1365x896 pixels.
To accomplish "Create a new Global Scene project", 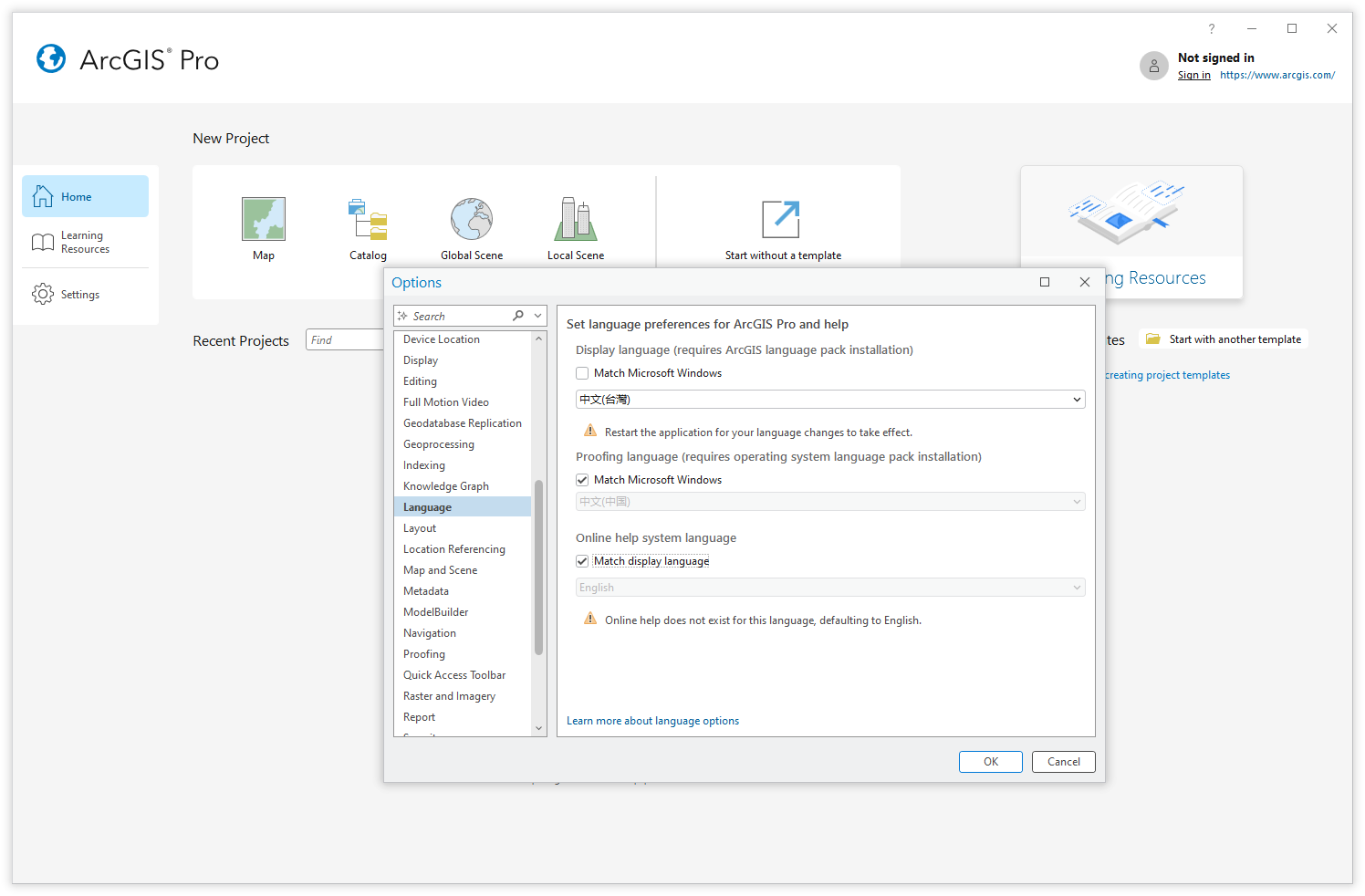I will click(472, 229).
